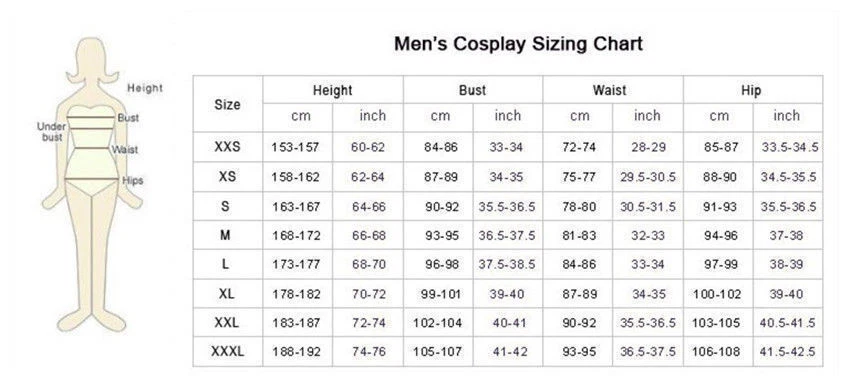Select the Size column header
The height and width of the screenshot is (388, 850).
pos(227,105)
